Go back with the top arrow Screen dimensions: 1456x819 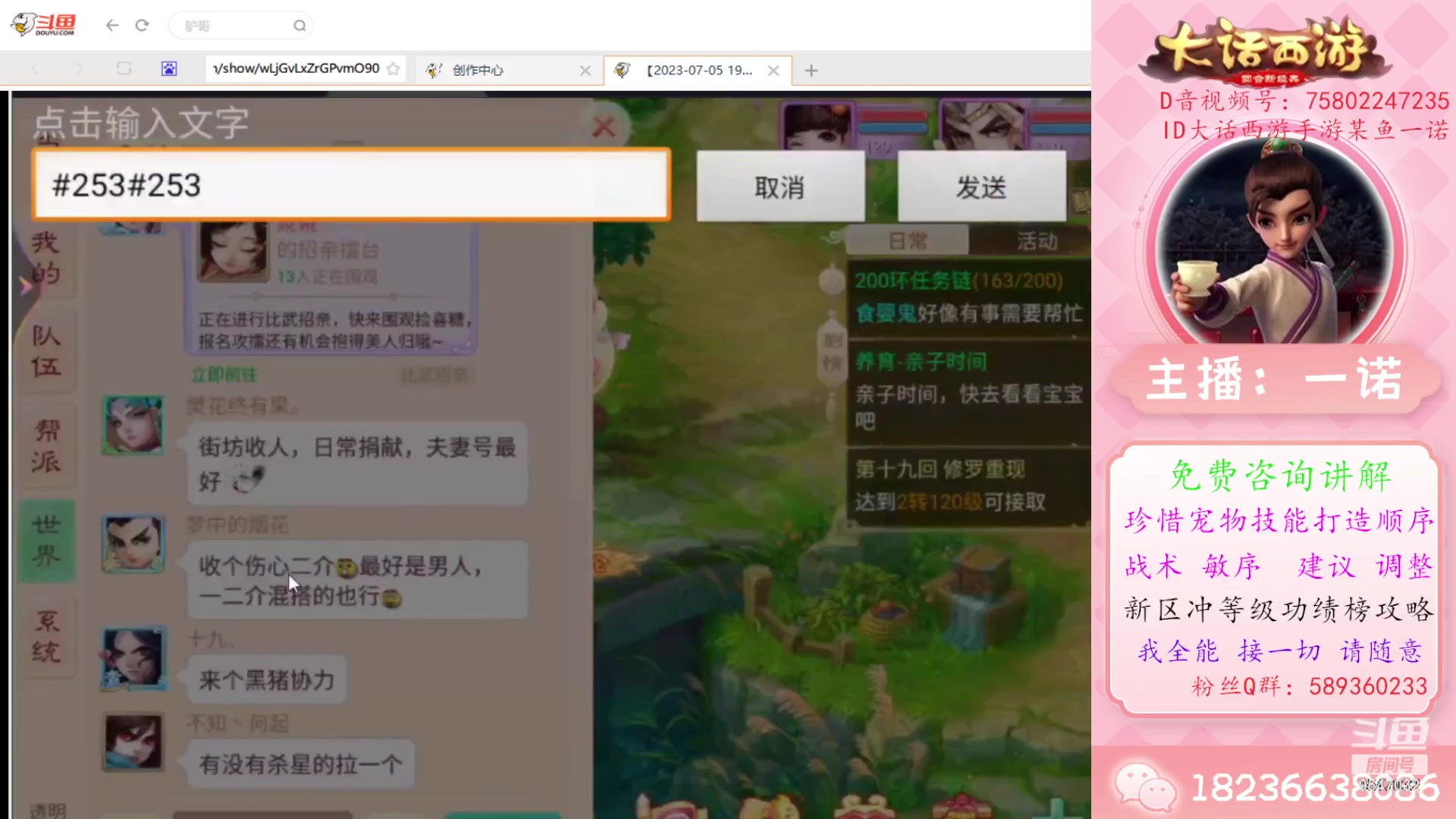[112, 25]
